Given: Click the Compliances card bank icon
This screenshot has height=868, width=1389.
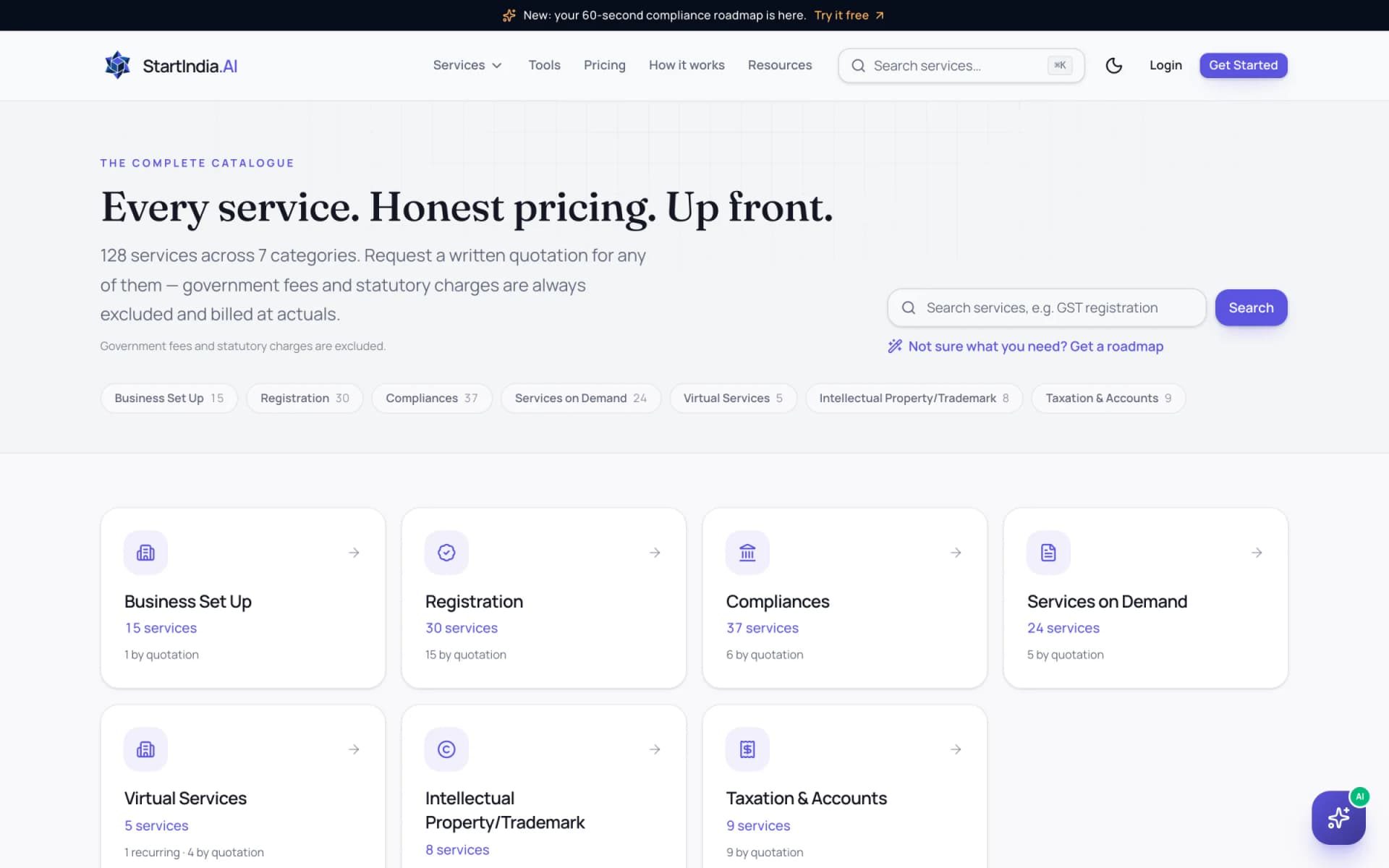Looking at the screenshot, I should (x=747, y=553).
